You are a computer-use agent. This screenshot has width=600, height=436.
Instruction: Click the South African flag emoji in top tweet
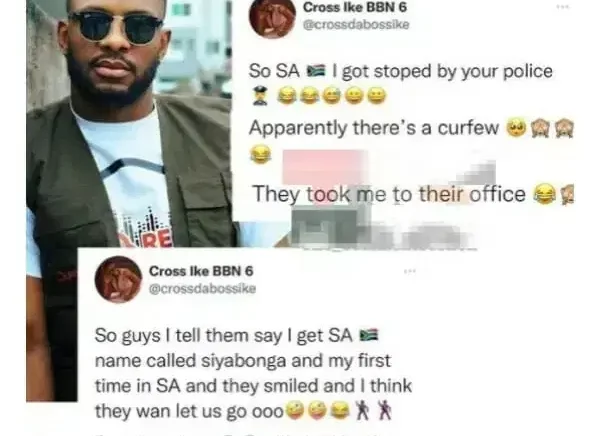pos(316,71)
